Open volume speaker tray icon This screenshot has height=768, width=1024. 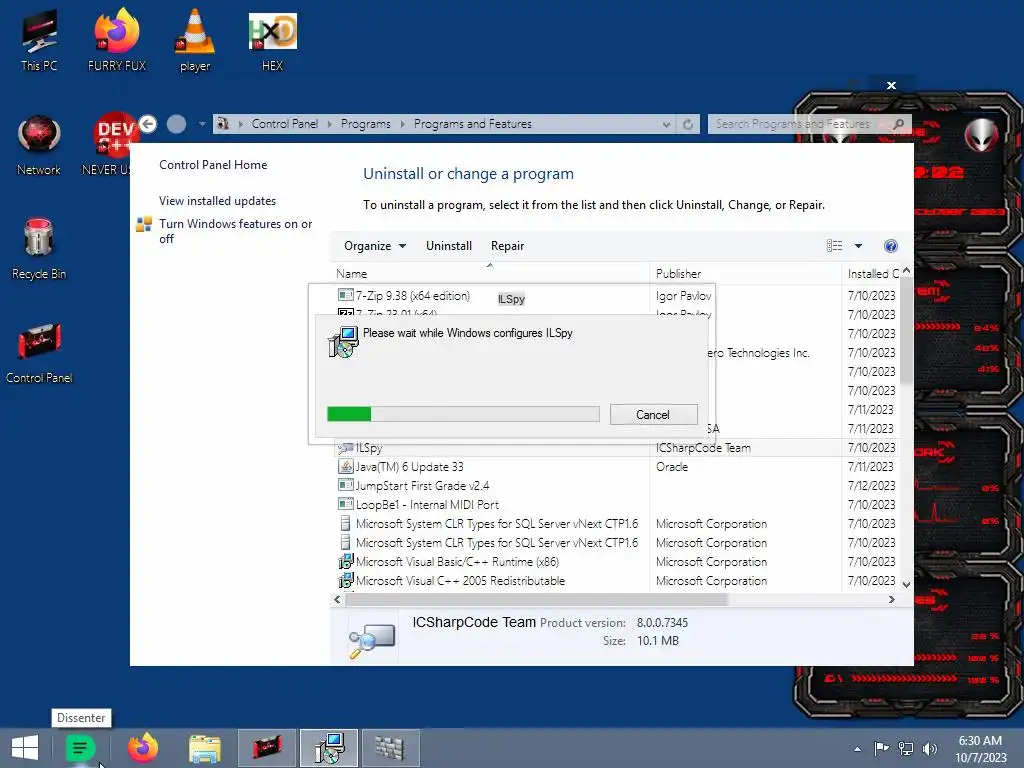click(929, 748)
